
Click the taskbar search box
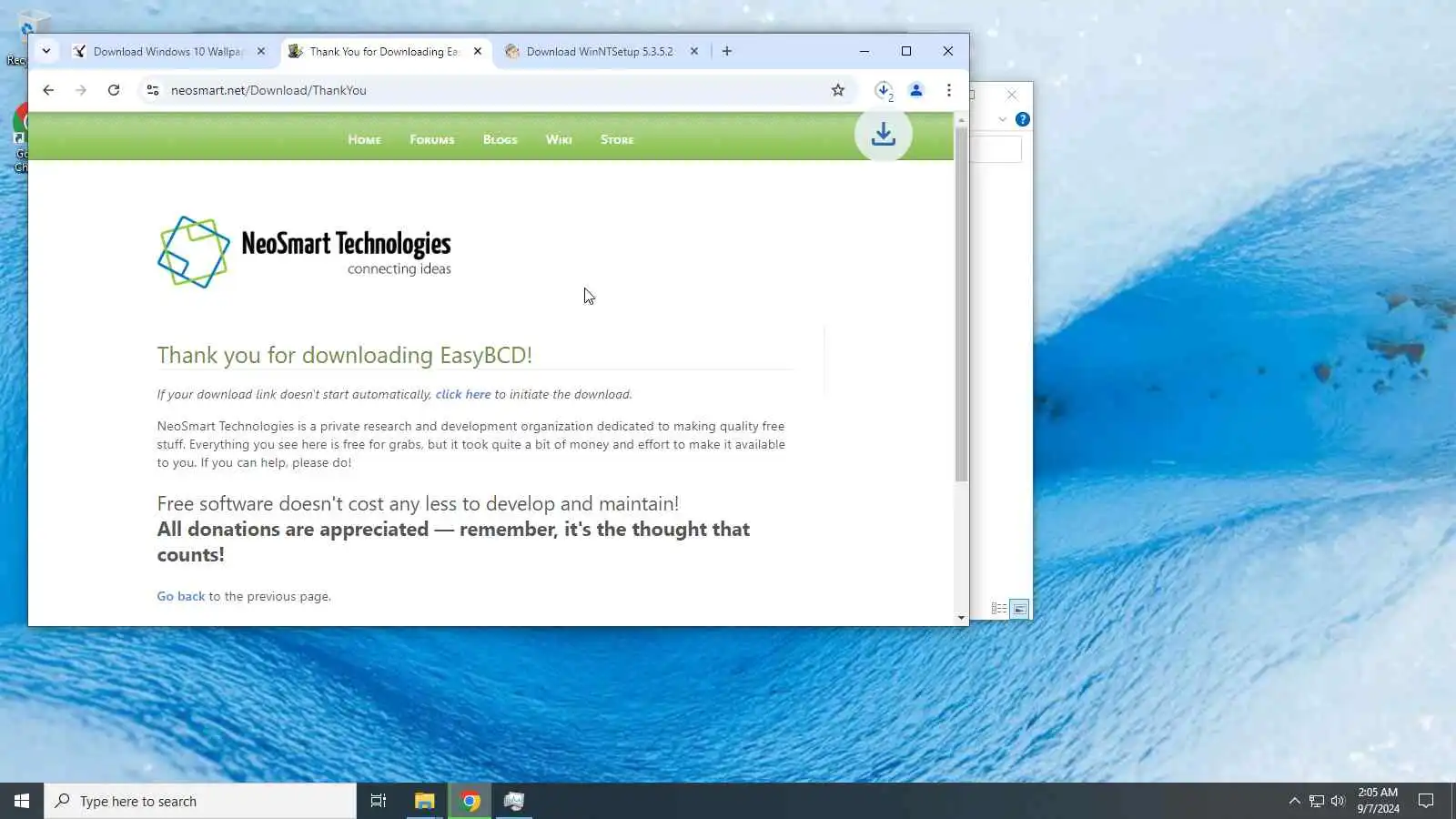click(200, 801)
